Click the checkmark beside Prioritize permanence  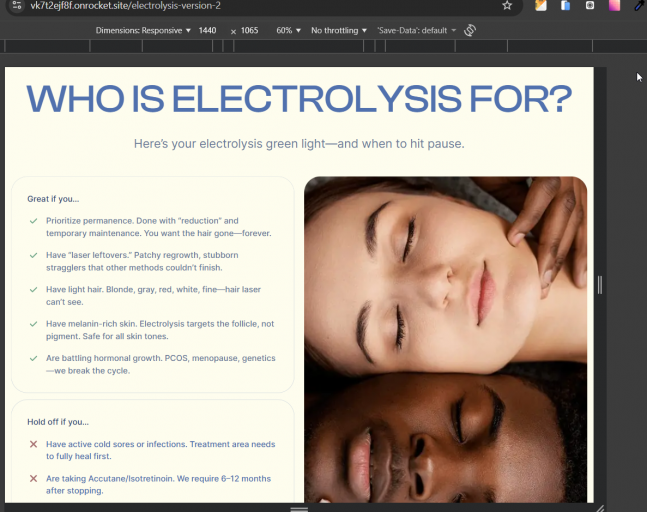pos(33,221)
